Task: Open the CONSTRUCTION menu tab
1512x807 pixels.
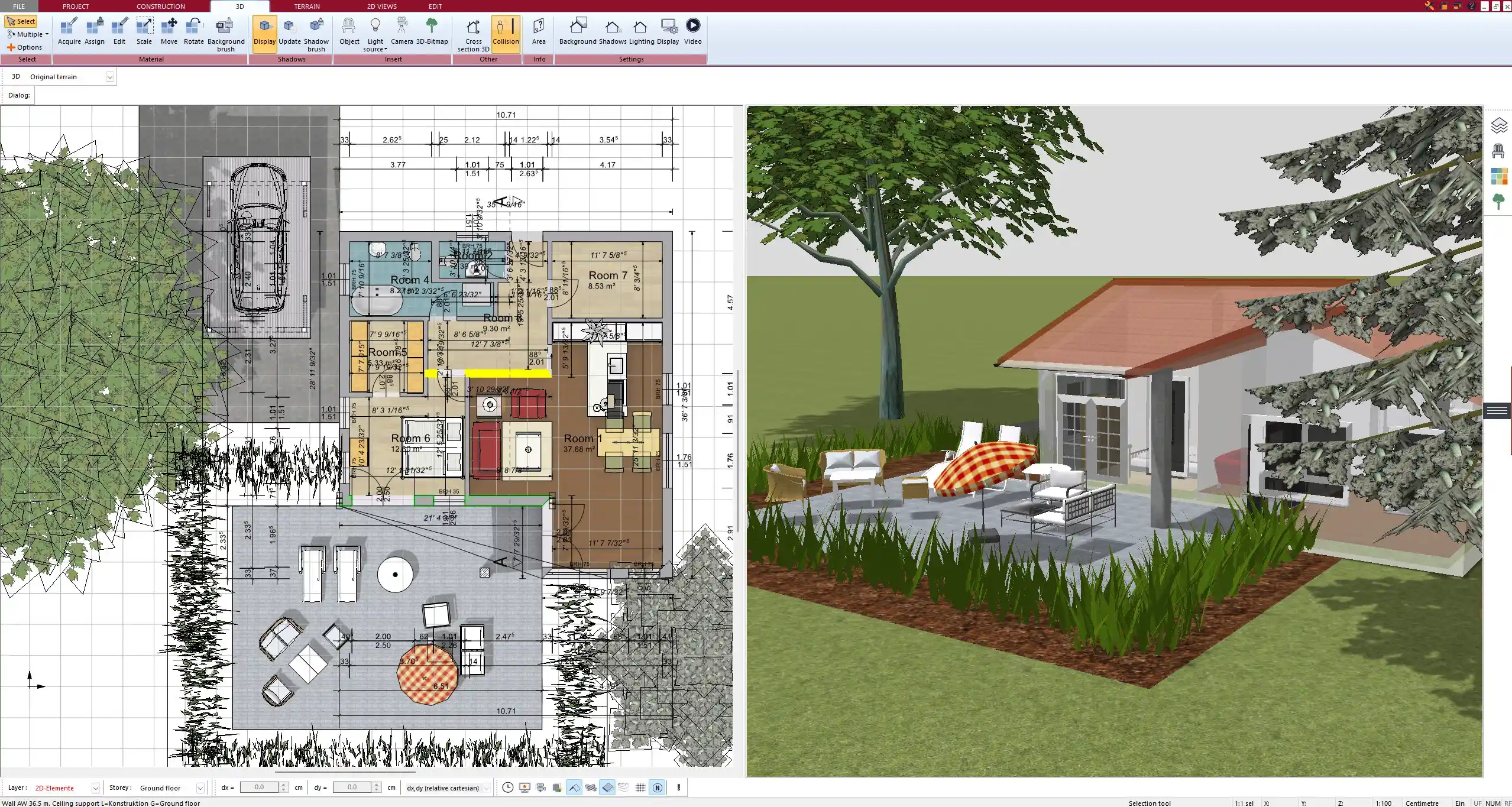Action: (x=160, y=6)
